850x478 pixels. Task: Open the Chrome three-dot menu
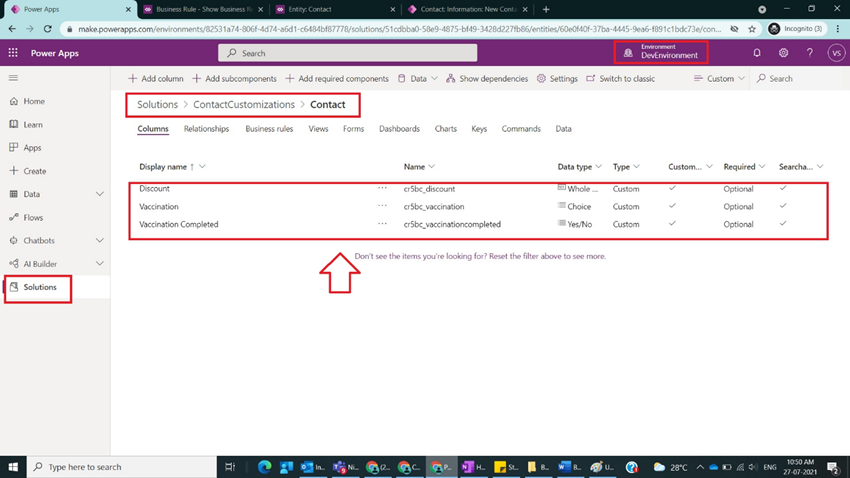click(x=838, y=29)
